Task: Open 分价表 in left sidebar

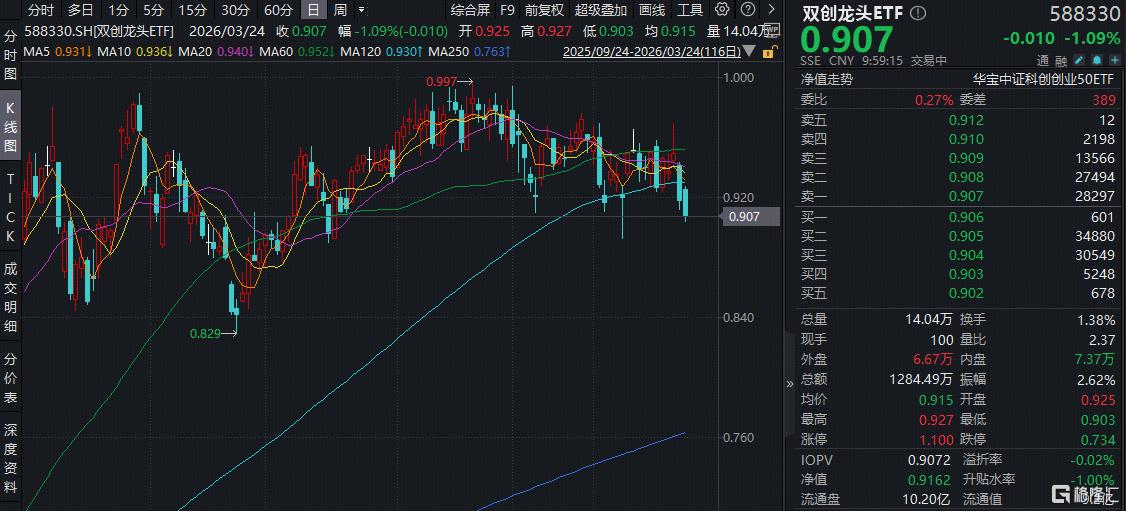Action: pyautogui.click(x=11, y=378)
